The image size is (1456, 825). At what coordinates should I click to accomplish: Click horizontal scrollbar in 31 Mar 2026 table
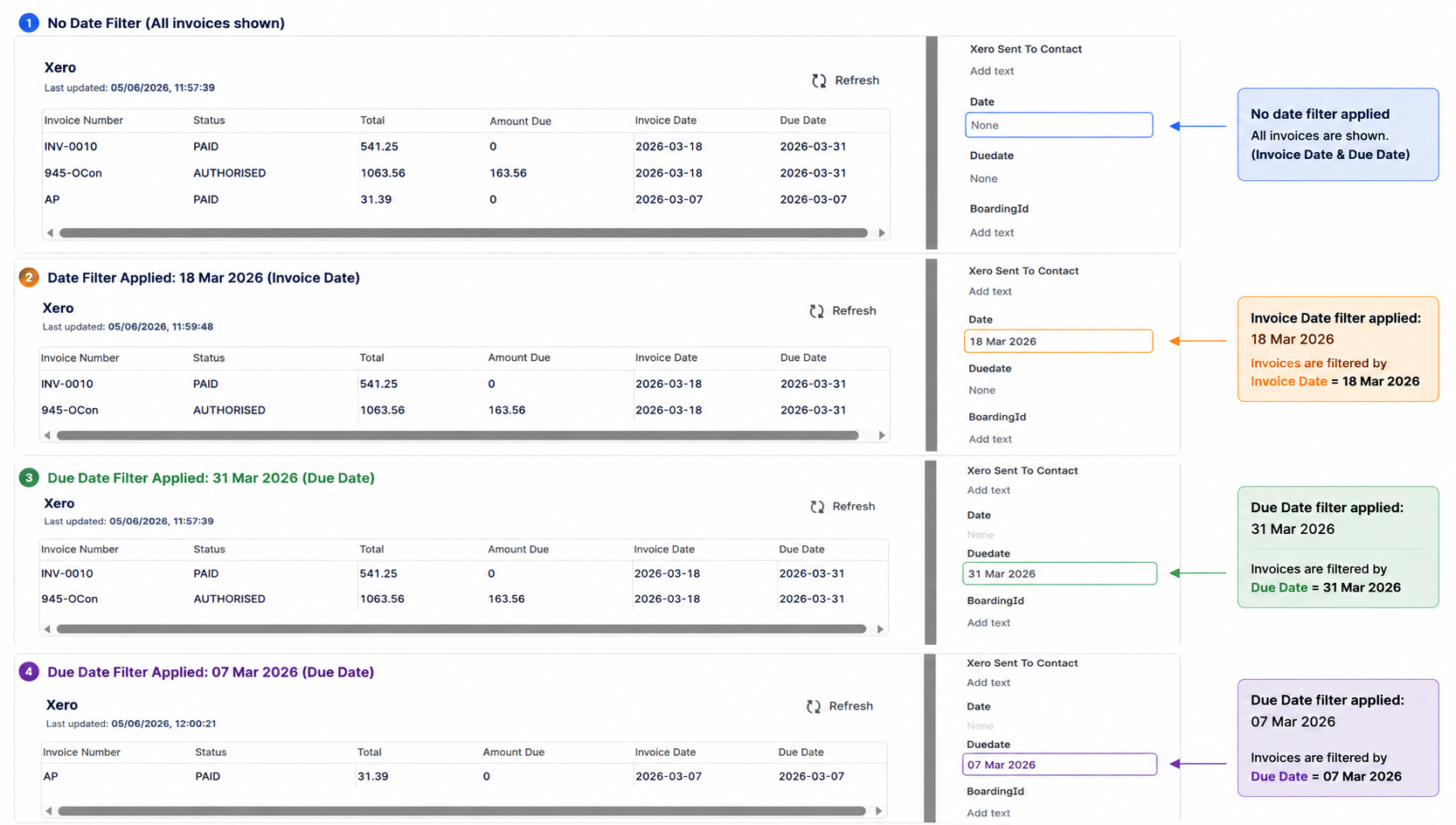tap(461, 629)
